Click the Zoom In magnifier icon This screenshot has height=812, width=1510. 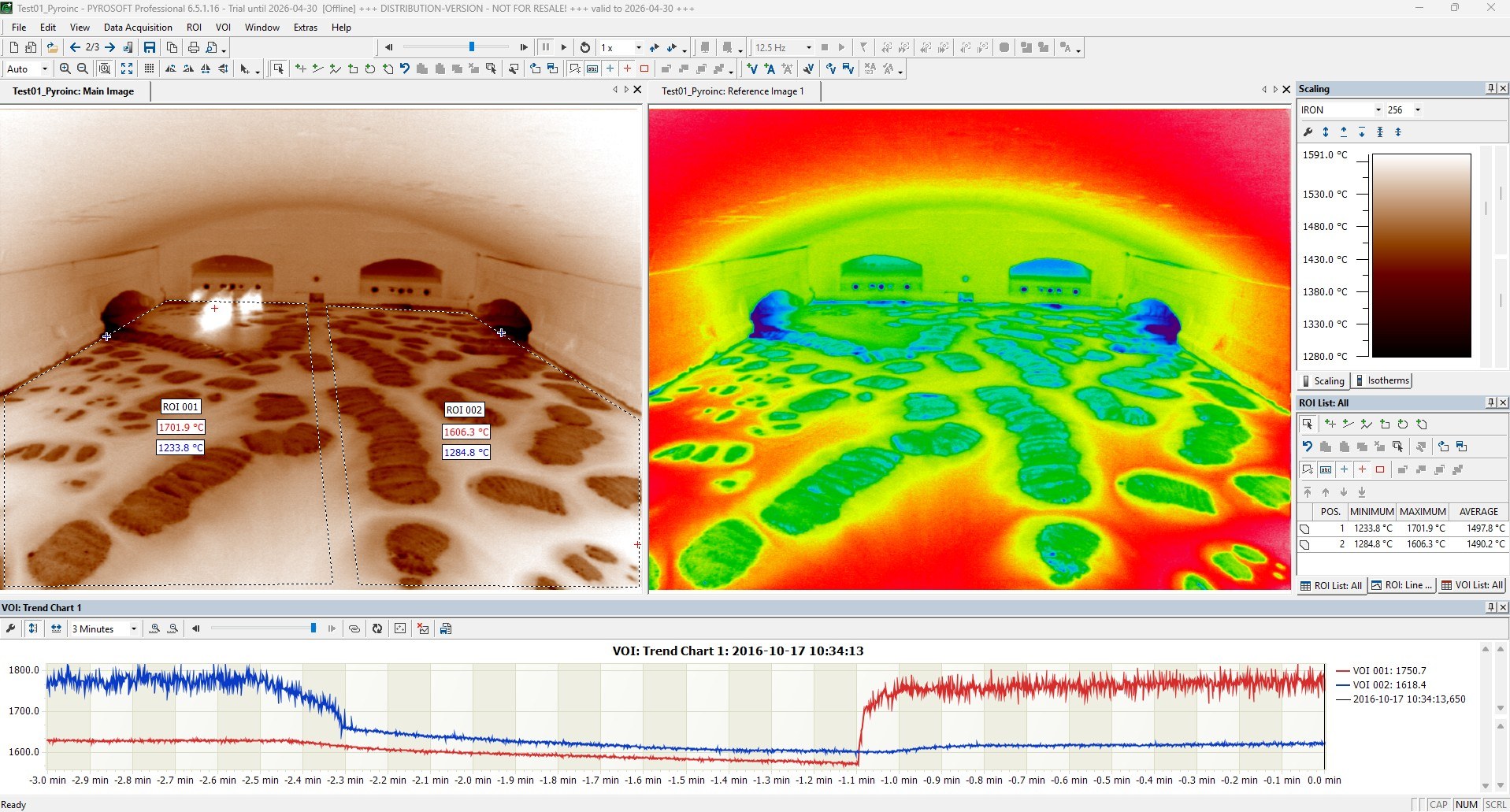tap(65, 69)
